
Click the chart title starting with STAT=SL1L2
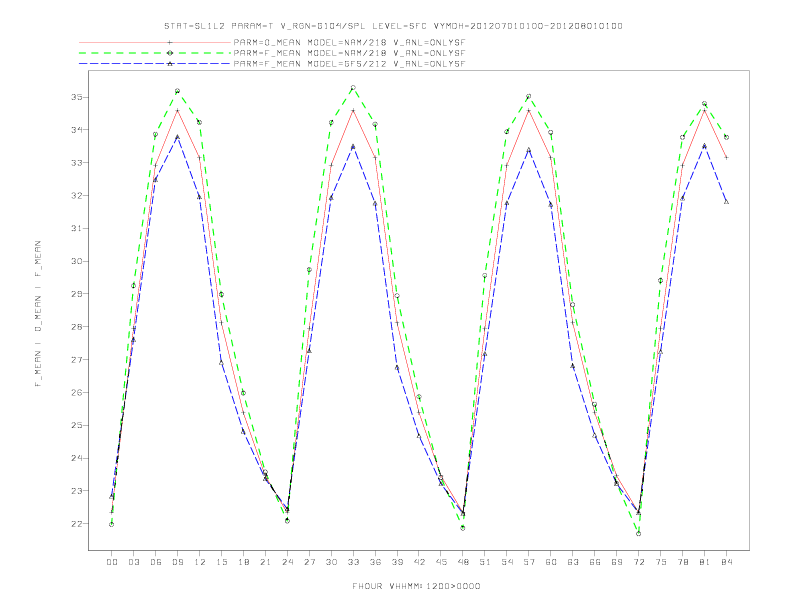[393, 26]
